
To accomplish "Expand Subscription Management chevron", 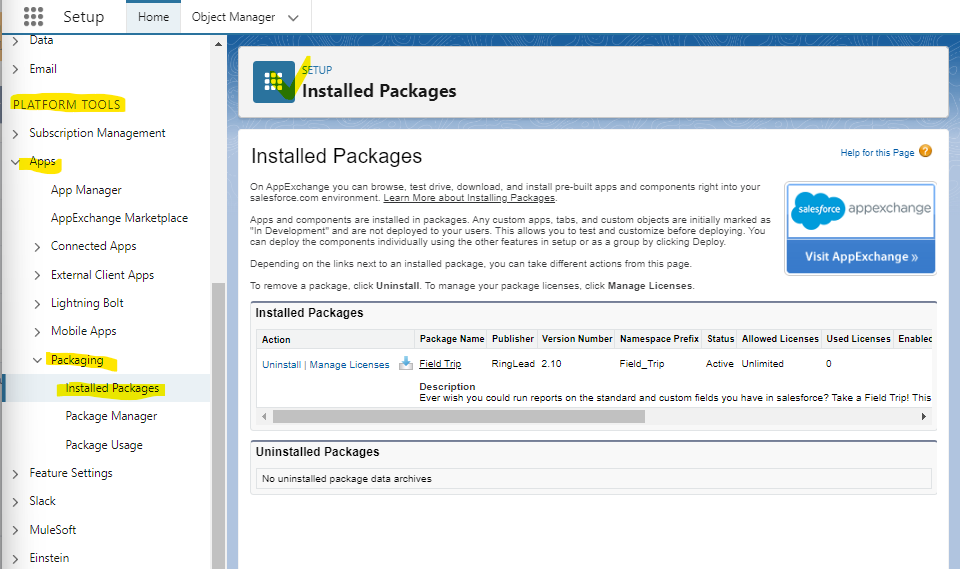I will 15,134.
